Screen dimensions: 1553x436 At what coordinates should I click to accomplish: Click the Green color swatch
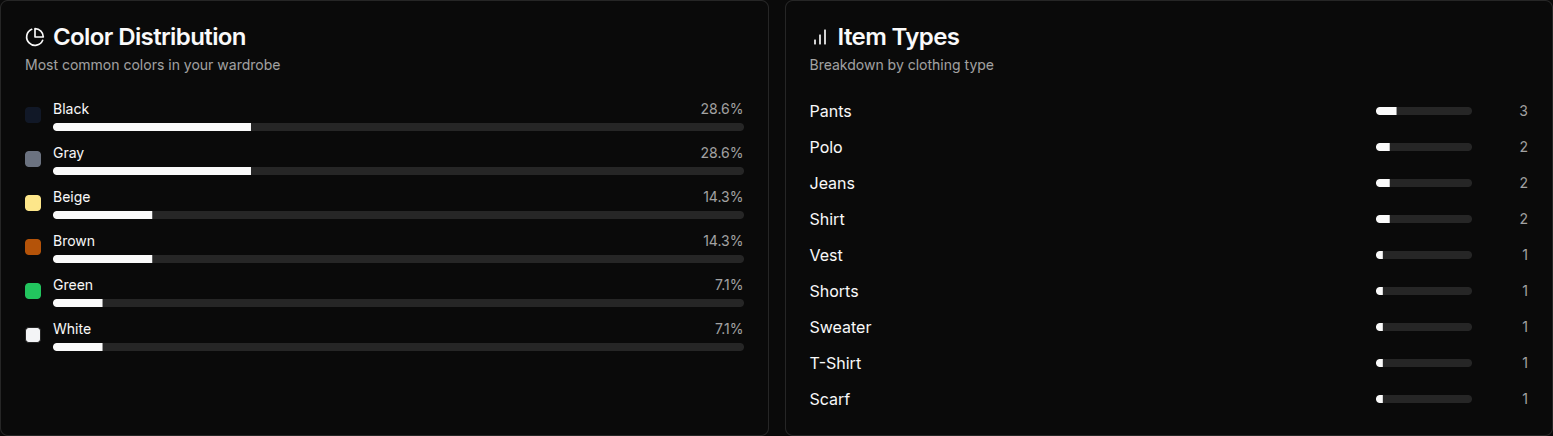[x=33, y=291]
